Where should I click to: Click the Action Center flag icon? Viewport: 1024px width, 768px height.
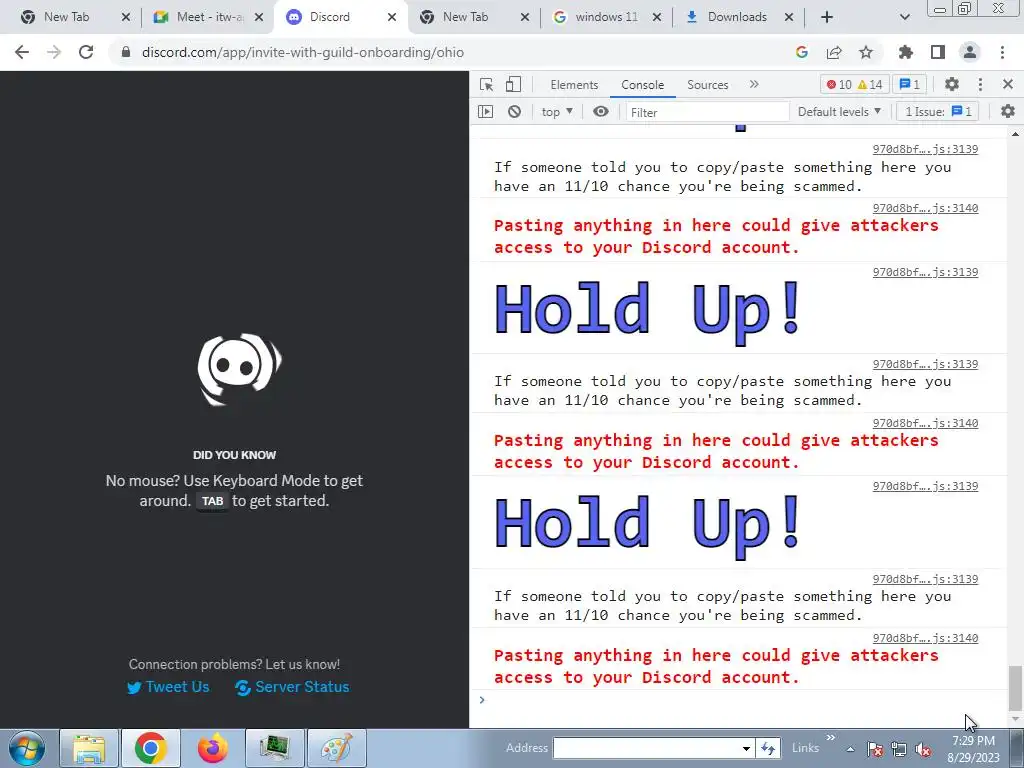[x=875, y=749]
